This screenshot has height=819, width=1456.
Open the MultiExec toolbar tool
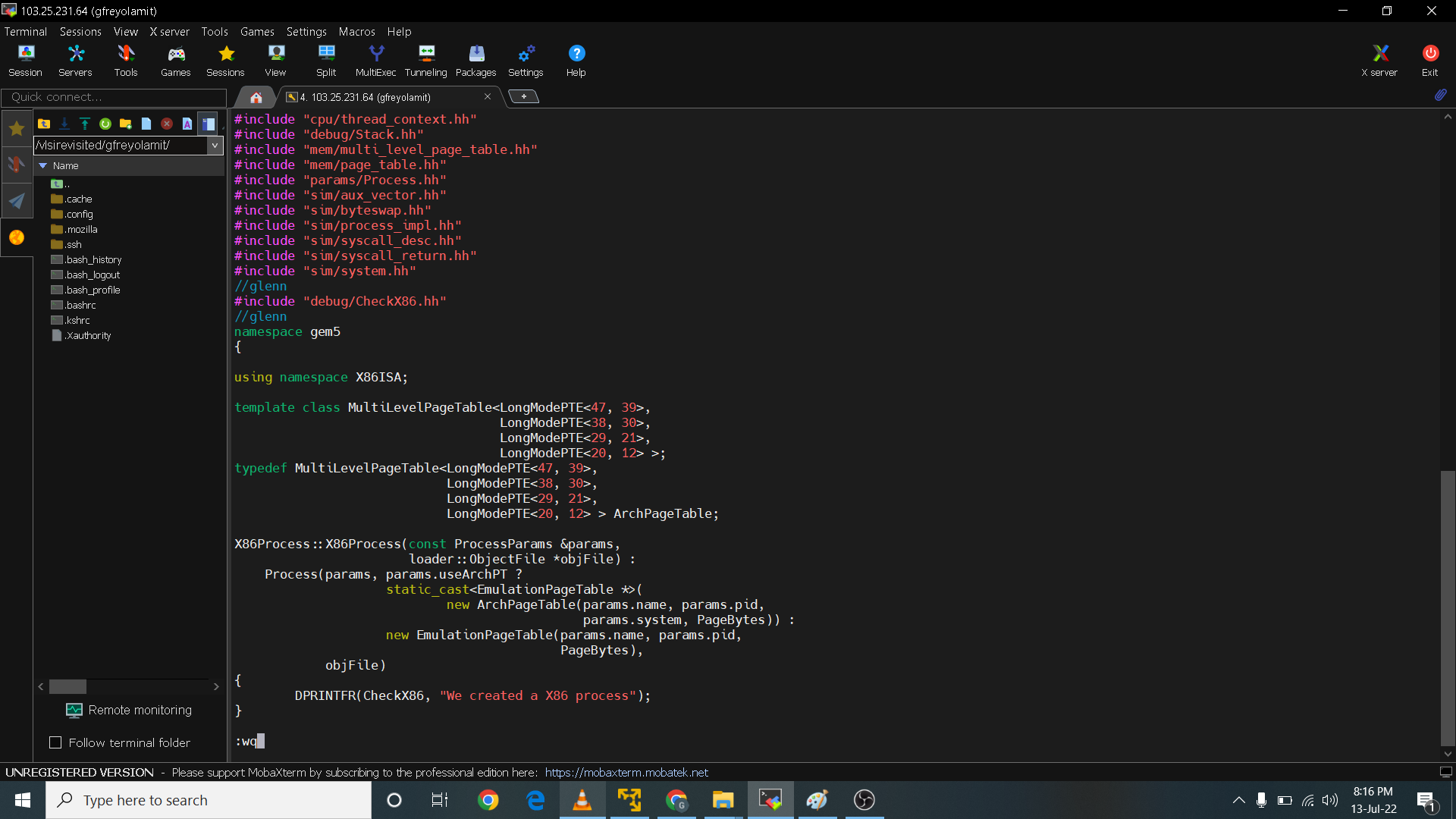click(375, 60)
